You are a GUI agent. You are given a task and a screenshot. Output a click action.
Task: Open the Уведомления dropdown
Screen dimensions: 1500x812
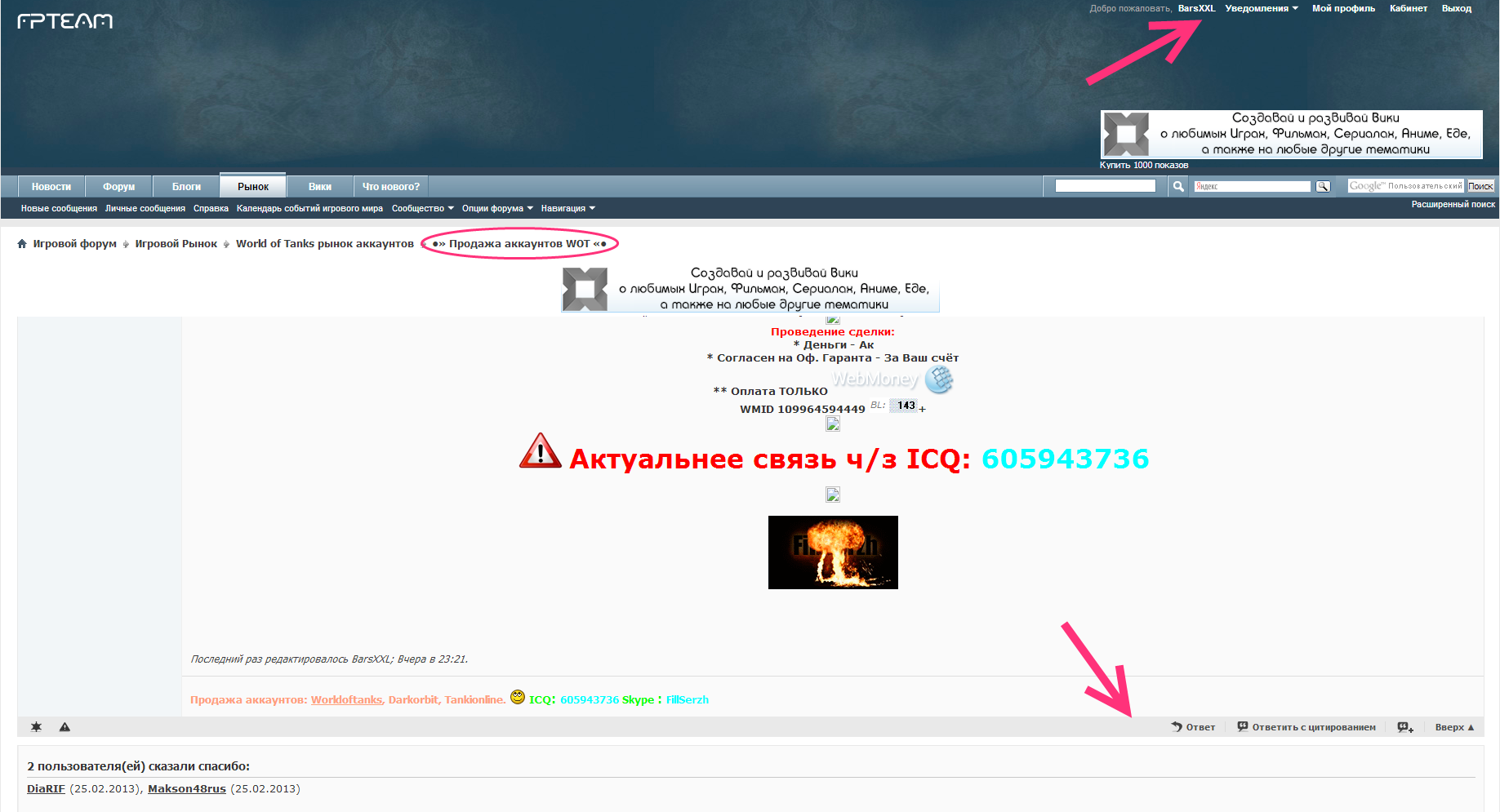1262,8
